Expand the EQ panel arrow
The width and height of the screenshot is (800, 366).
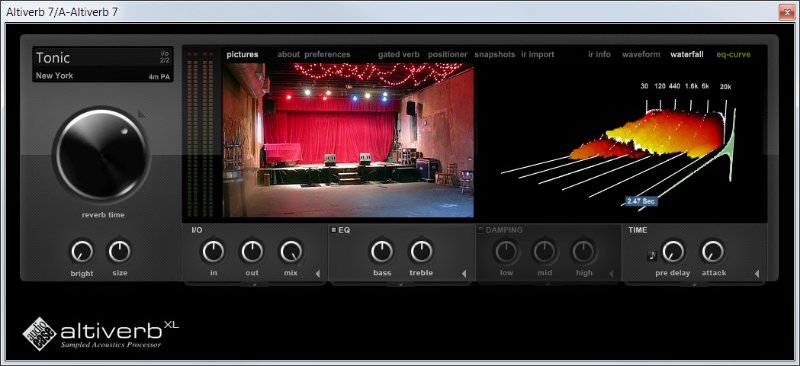coord(464,274)
